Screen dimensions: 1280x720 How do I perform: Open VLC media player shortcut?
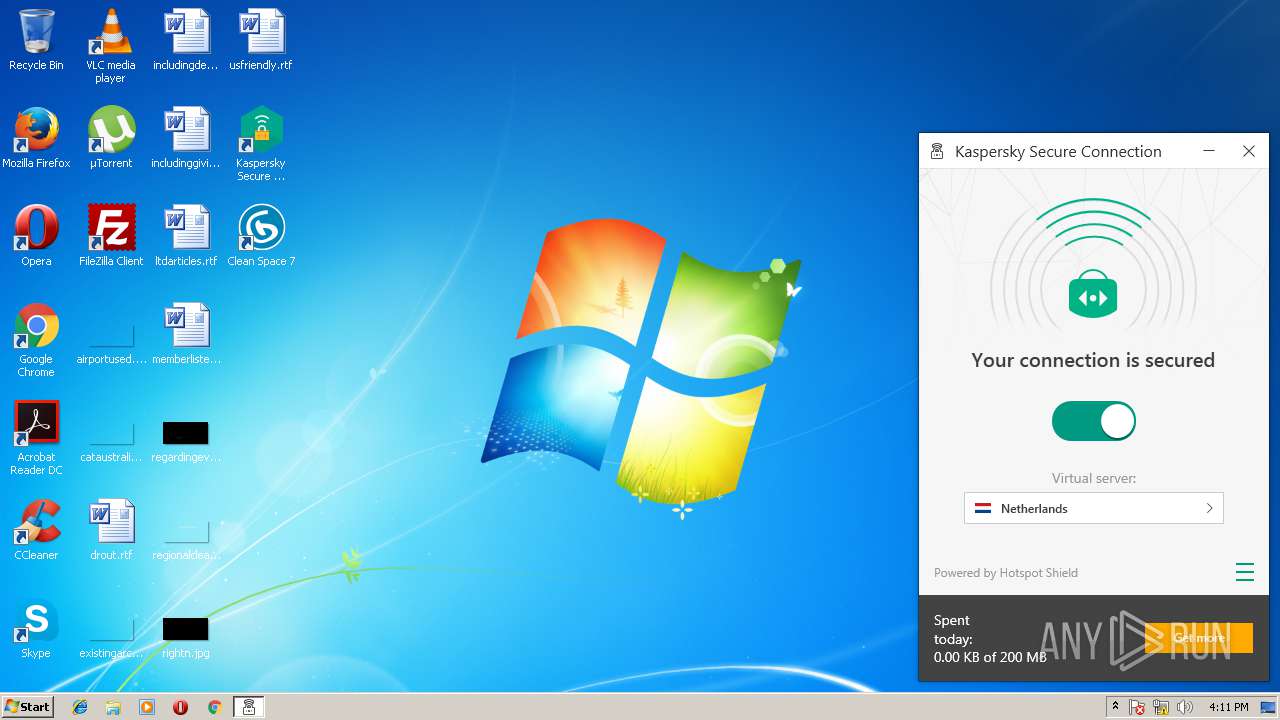(111, 46)
